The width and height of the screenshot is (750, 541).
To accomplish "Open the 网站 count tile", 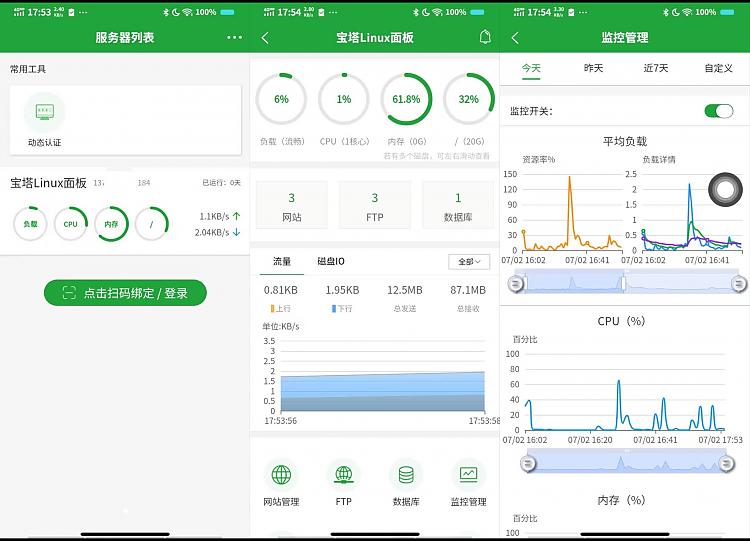I will (x=292, y=206).
